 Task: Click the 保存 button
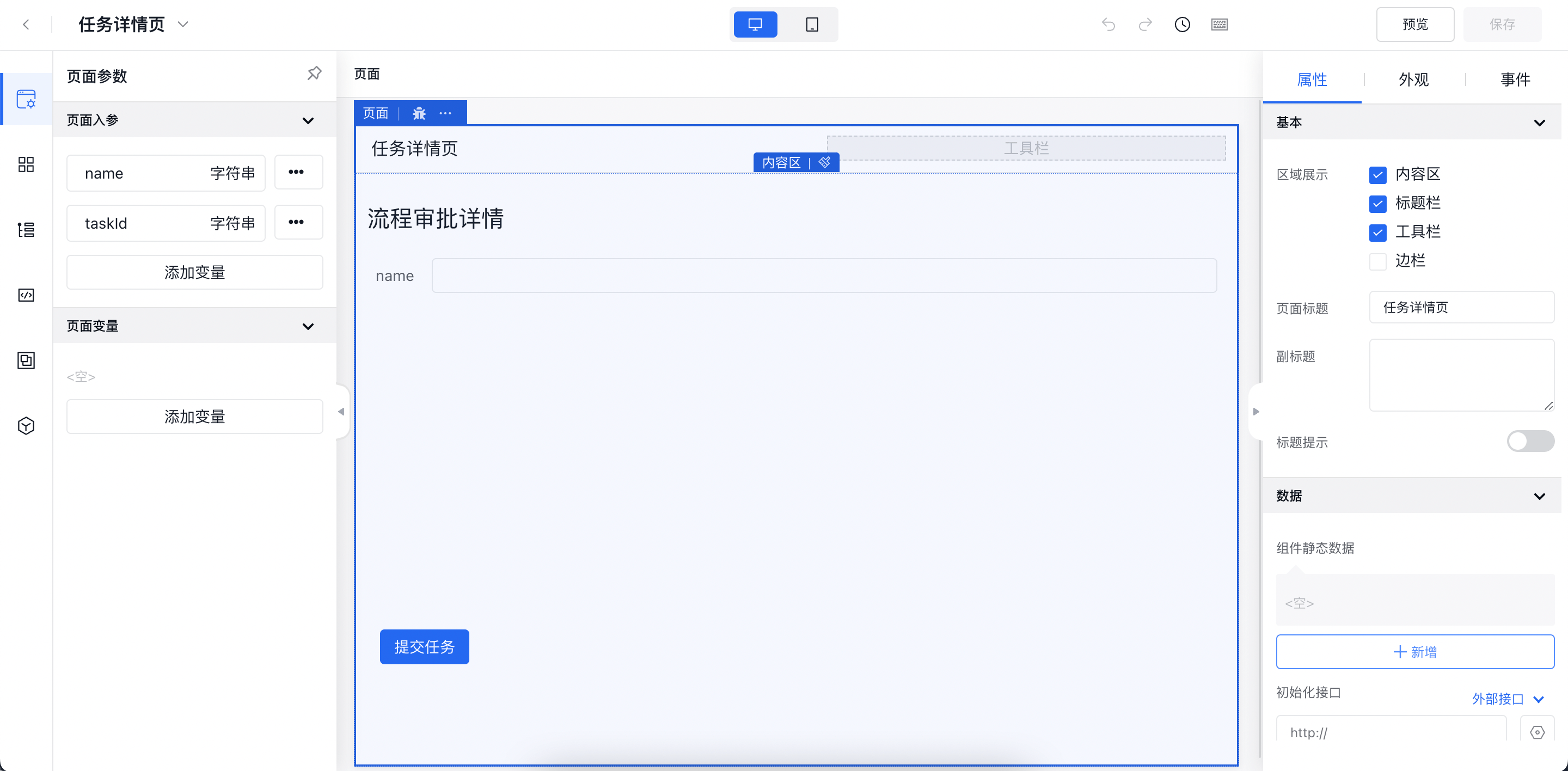1502,25
